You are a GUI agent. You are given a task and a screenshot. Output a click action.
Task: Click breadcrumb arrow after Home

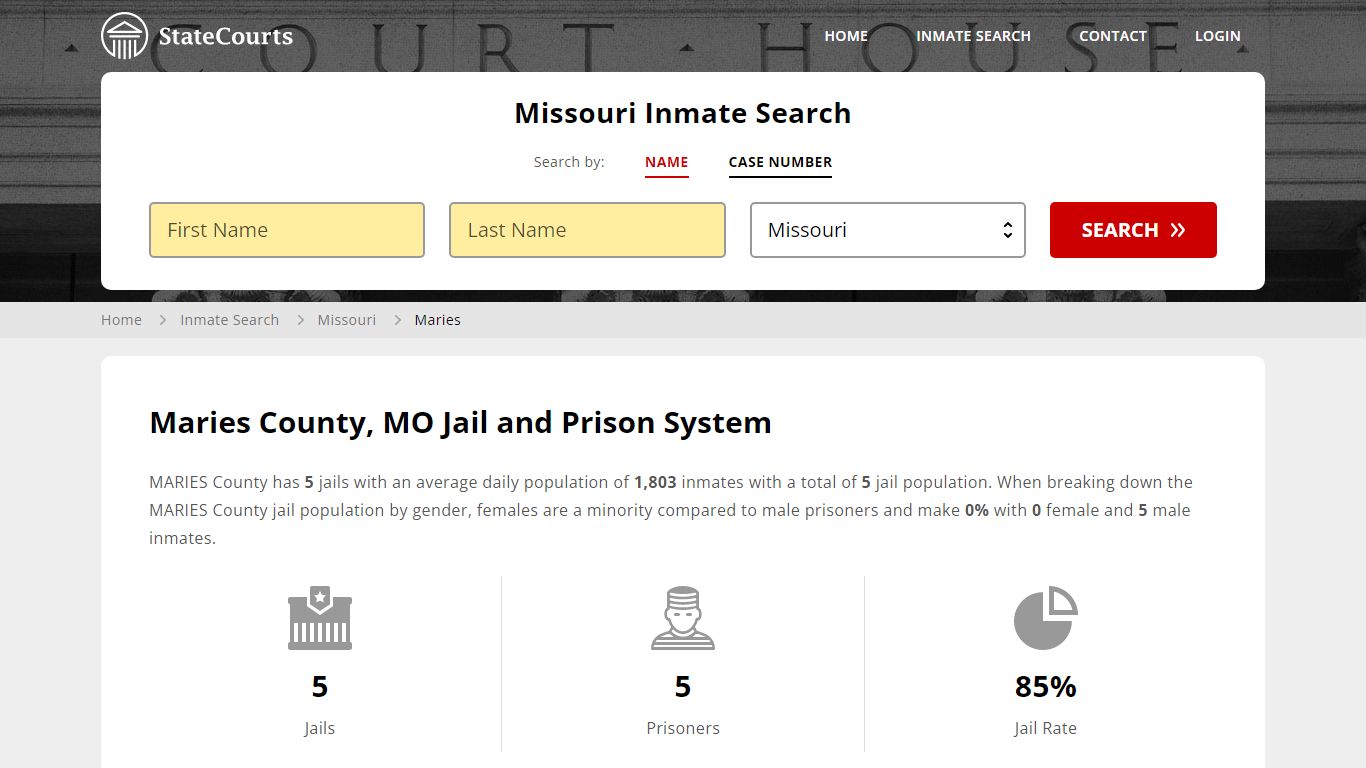tap(162, 320)
